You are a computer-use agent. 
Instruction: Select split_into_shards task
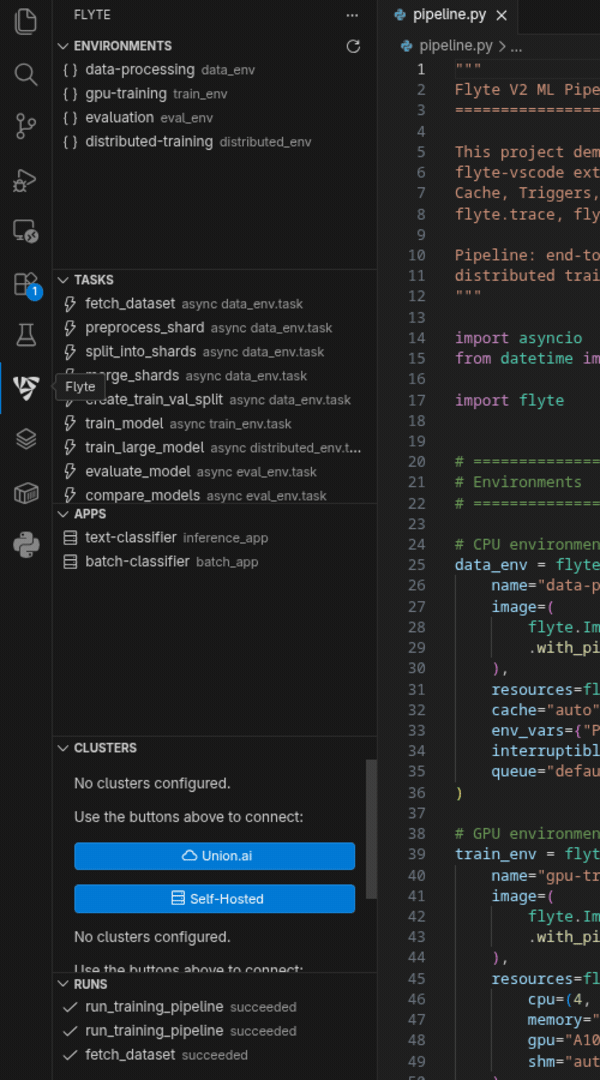point(215,352)
